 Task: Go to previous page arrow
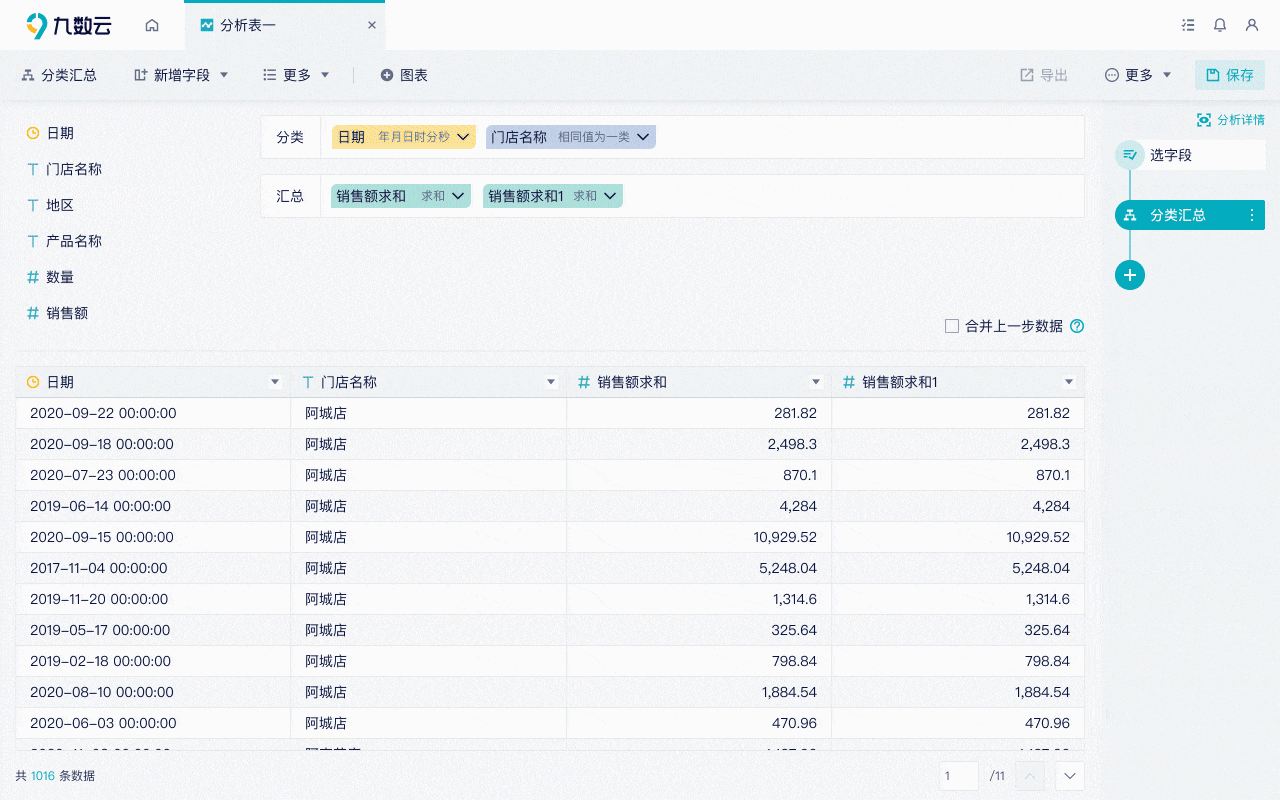click(1030, 776)
